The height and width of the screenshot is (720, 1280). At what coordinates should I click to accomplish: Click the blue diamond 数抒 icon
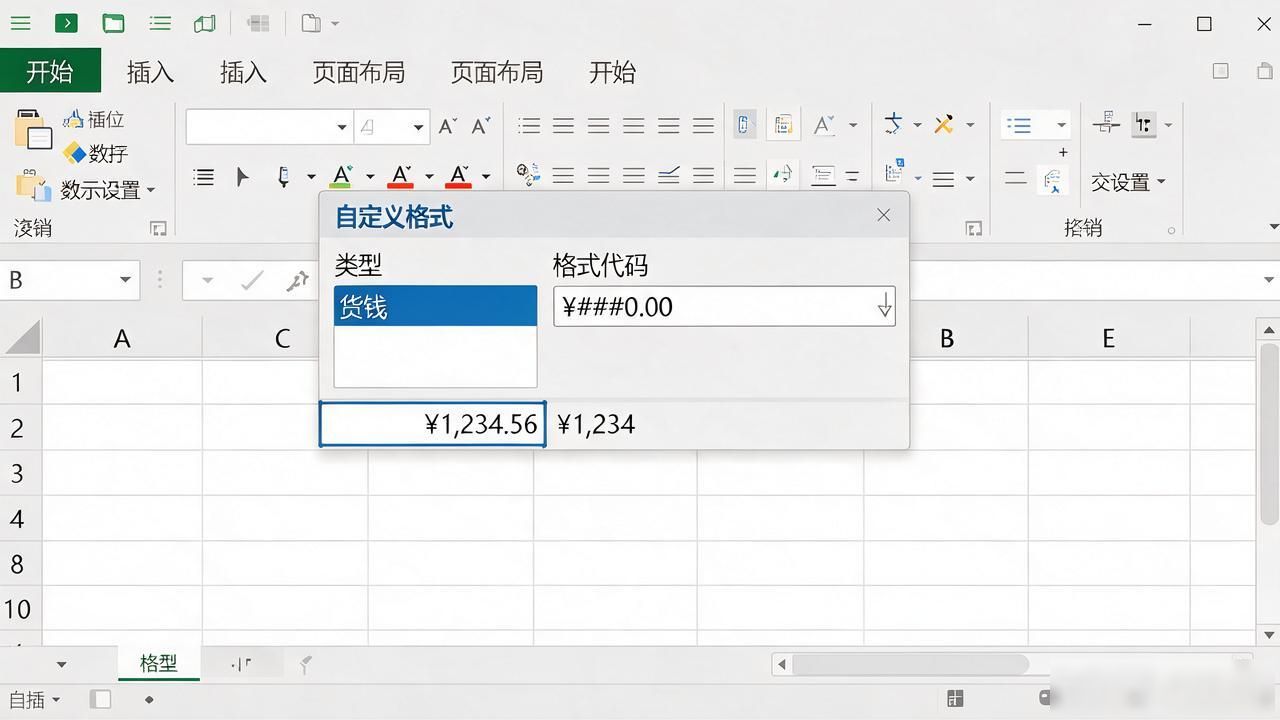tap(74, 153)
